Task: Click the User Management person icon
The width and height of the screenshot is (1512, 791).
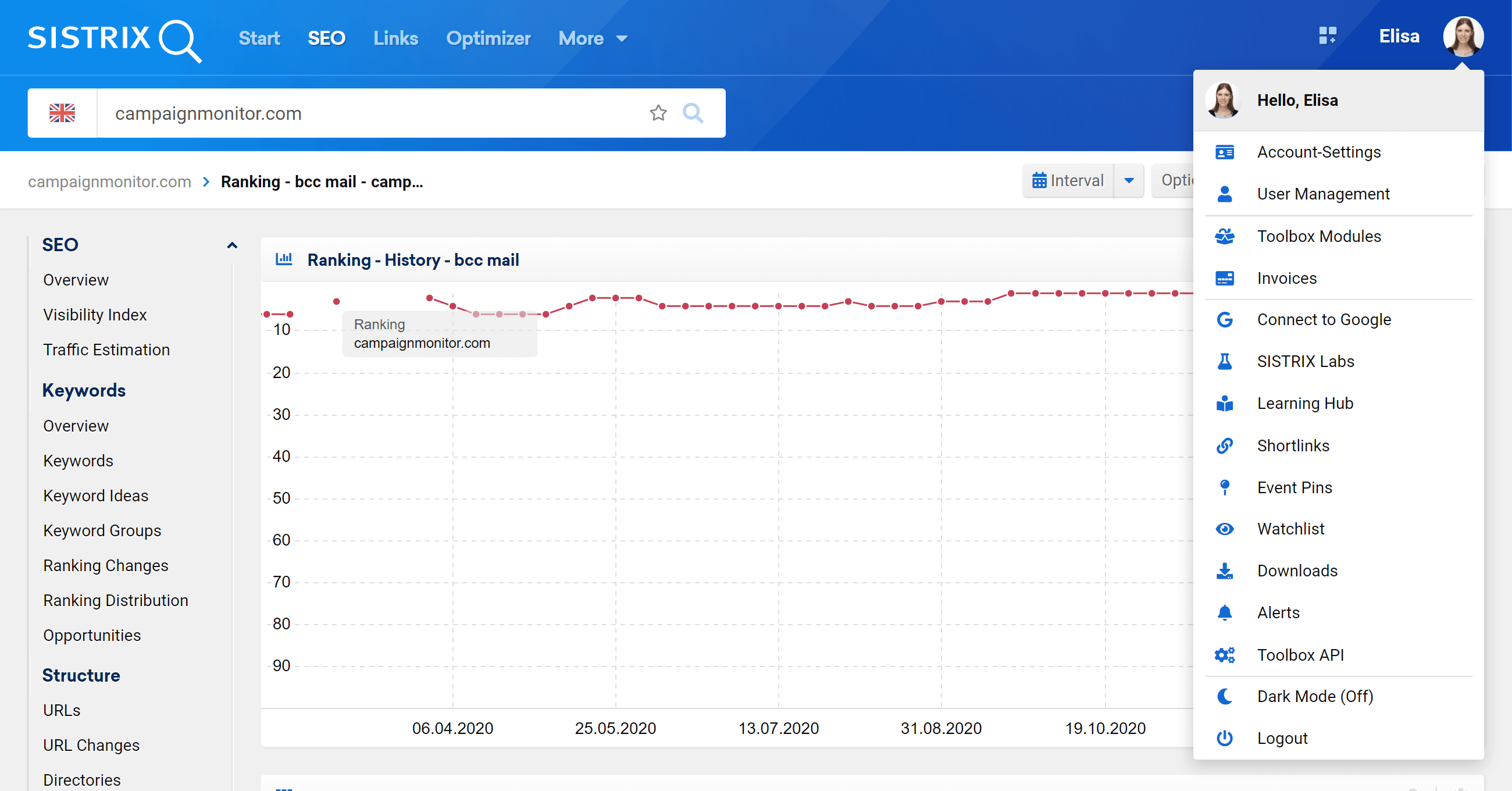Action: click(x=1224, y=194)
